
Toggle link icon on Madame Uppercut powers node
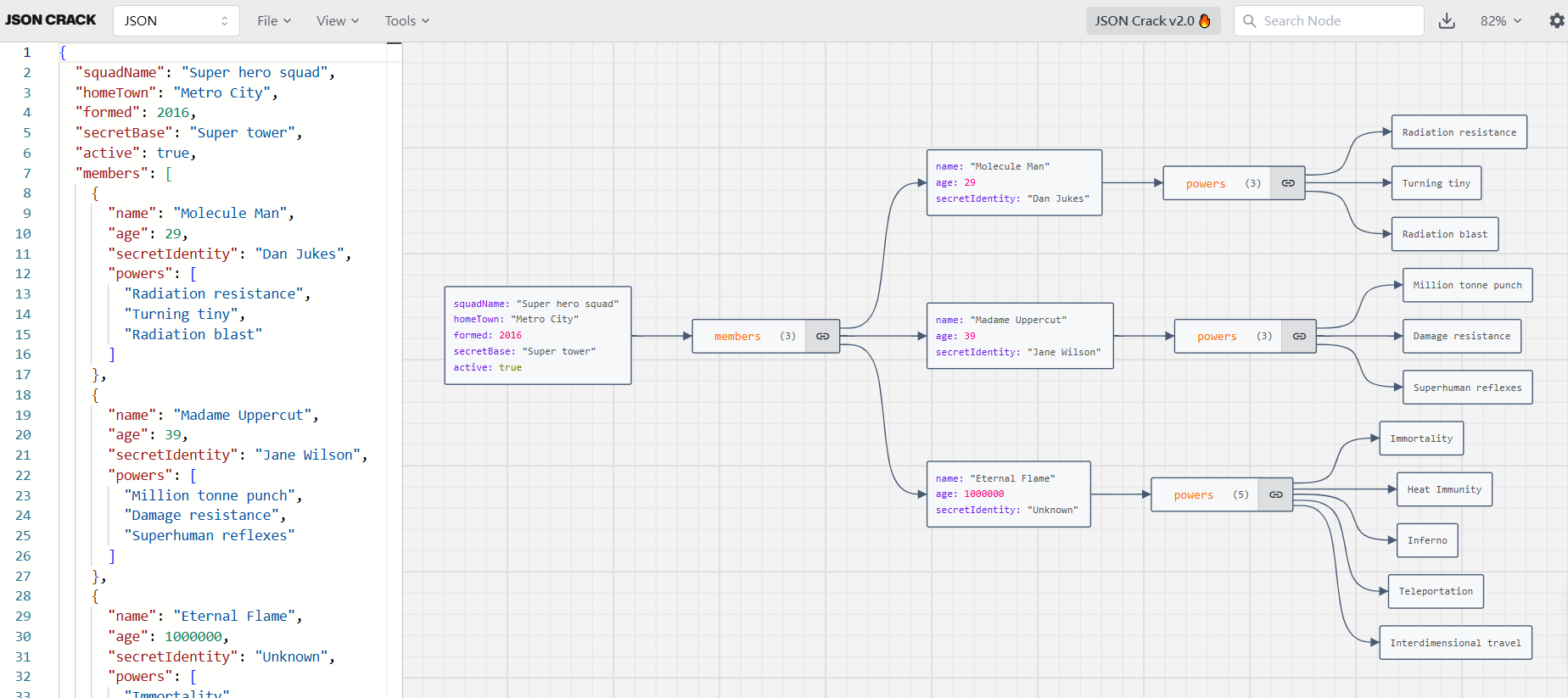point(1299,336)
